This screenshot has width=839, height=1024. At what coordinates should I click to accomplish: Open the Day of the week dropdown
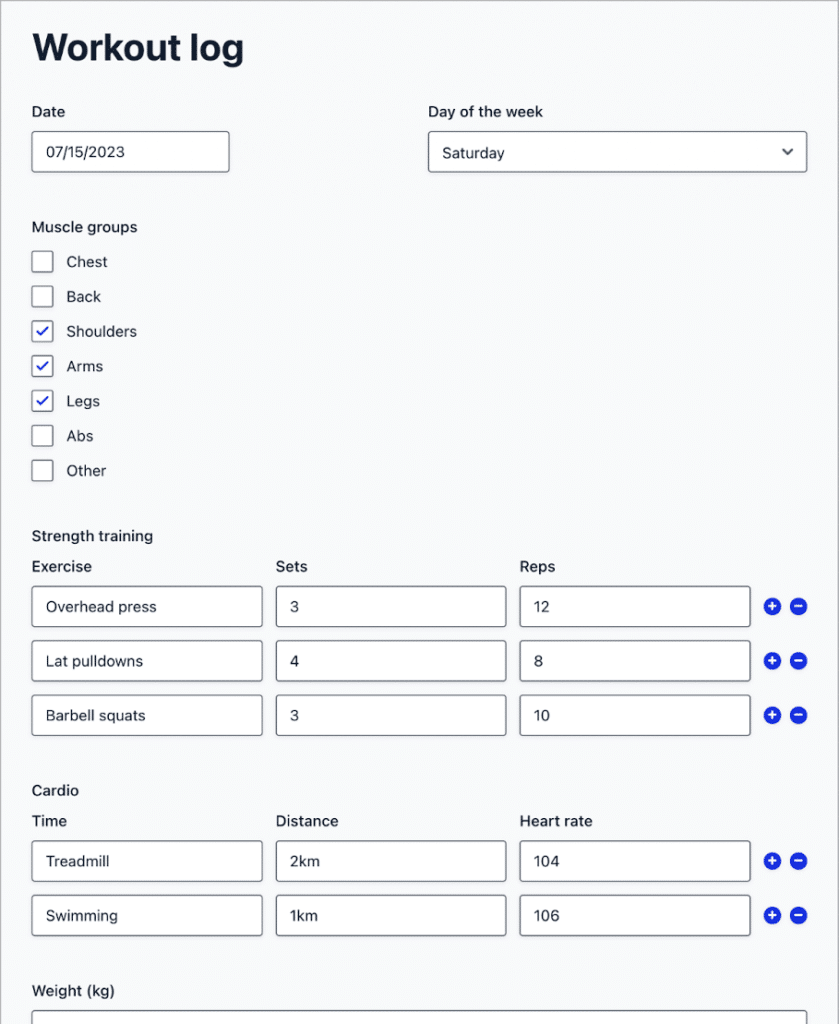617,152
